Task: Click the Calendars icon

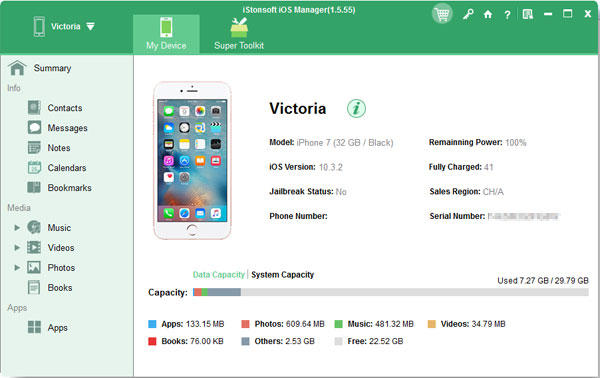Action: 34,168
